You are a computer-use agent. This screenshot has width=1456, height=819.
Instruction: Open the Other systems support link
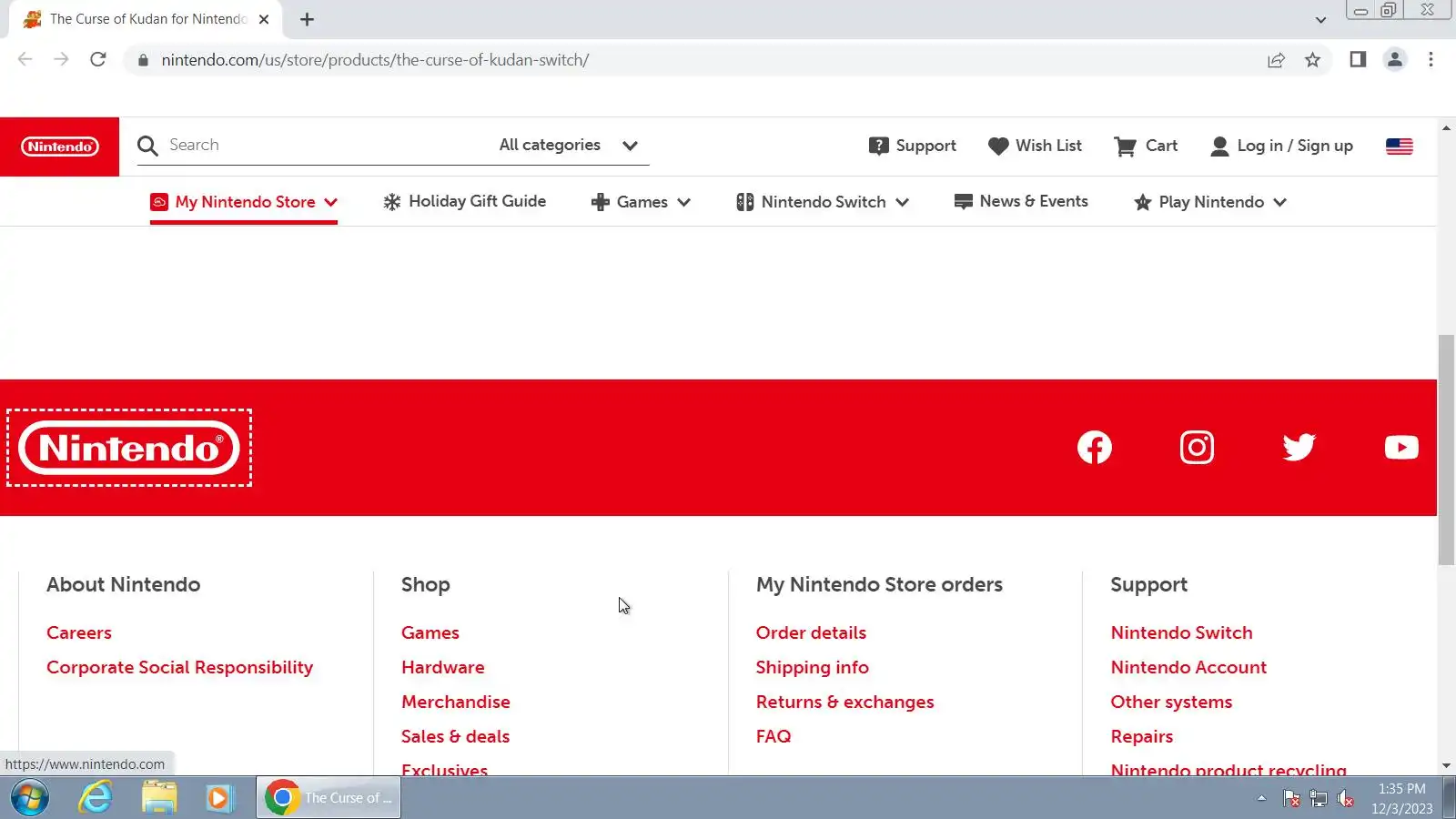tap(1171, 702)
